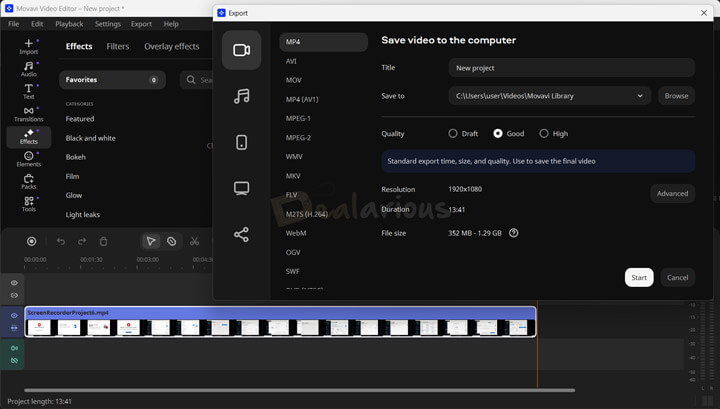Screen dimensions: 720x409
Task: Select the High quality option
Action: [544, 133]
